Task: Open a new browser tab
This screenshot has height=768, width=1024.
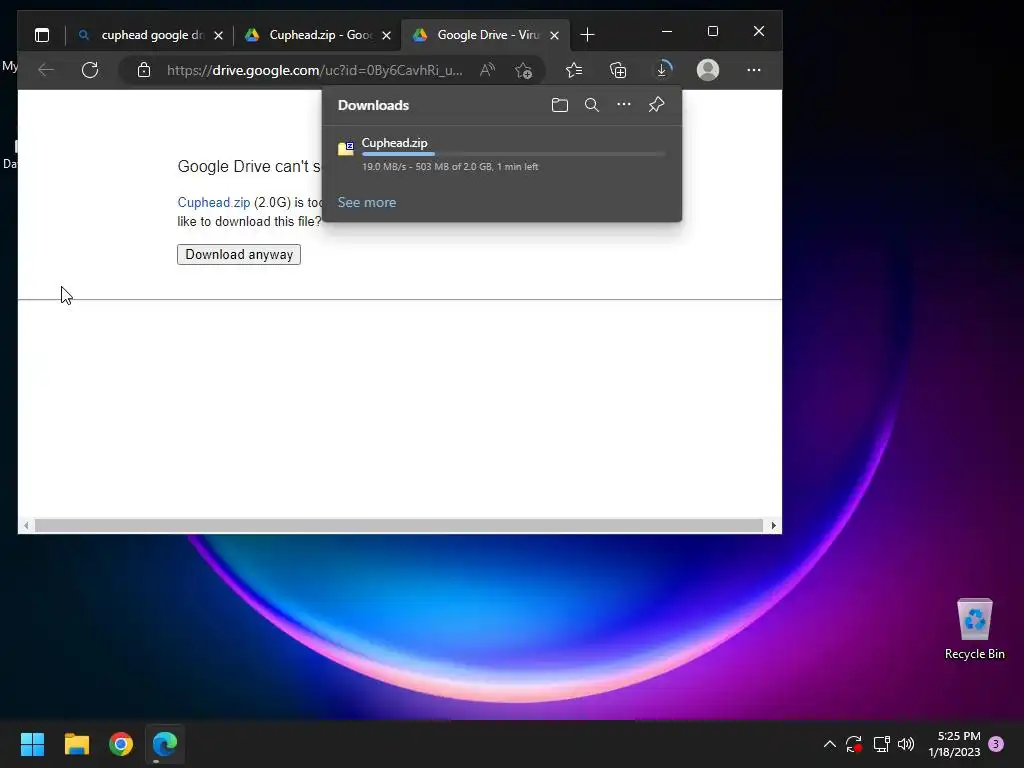Action: [587, 35]
